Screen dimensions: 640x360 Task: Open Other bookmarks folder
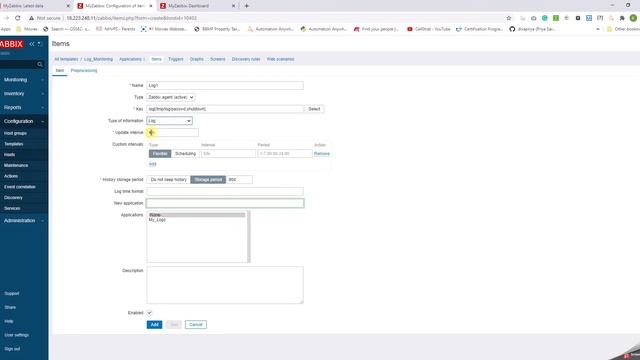pyautogui.click(x=623, y=29)
